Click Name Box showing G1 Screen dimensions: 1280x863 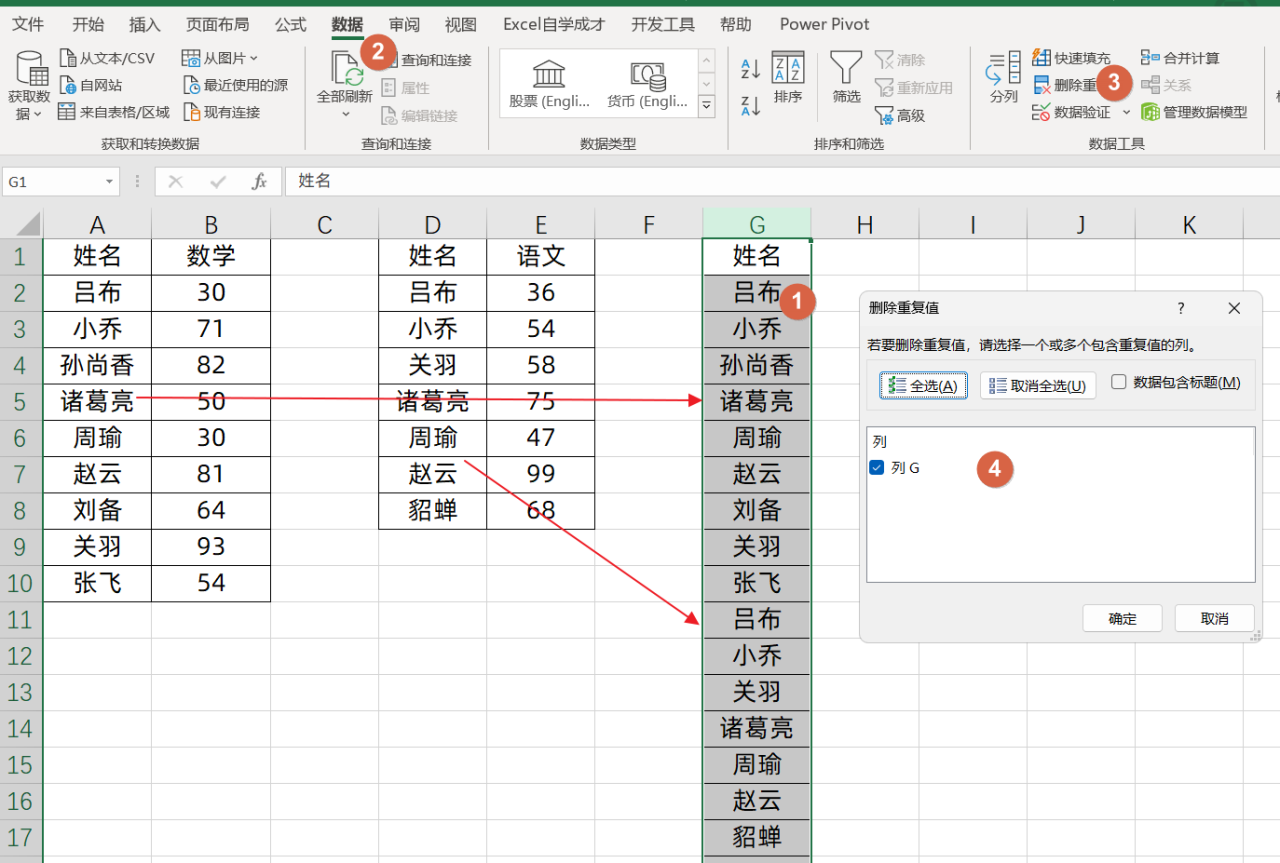pyautogui.click(x=52, y=182)
